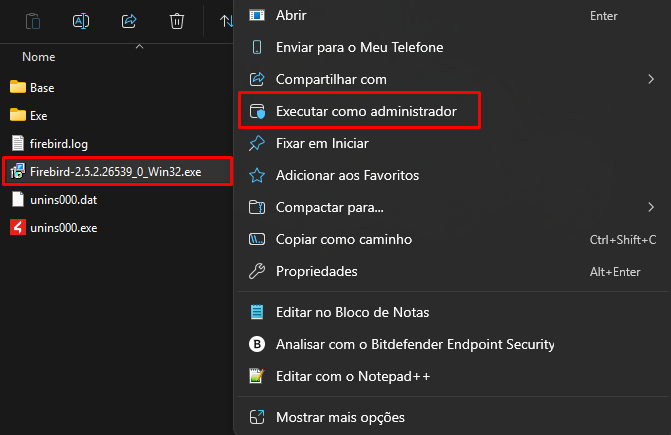Screen dimensions: 671x435
Task: Click the Share icon in the toolbar
Action: (x=129, y=20)
